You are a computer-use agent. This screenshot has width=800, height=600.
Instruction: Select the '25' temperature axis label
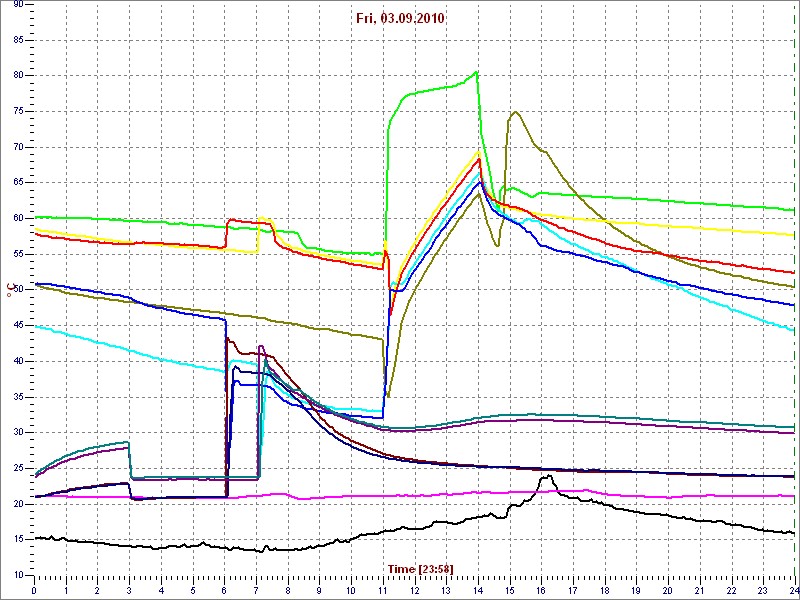point(17,468)
